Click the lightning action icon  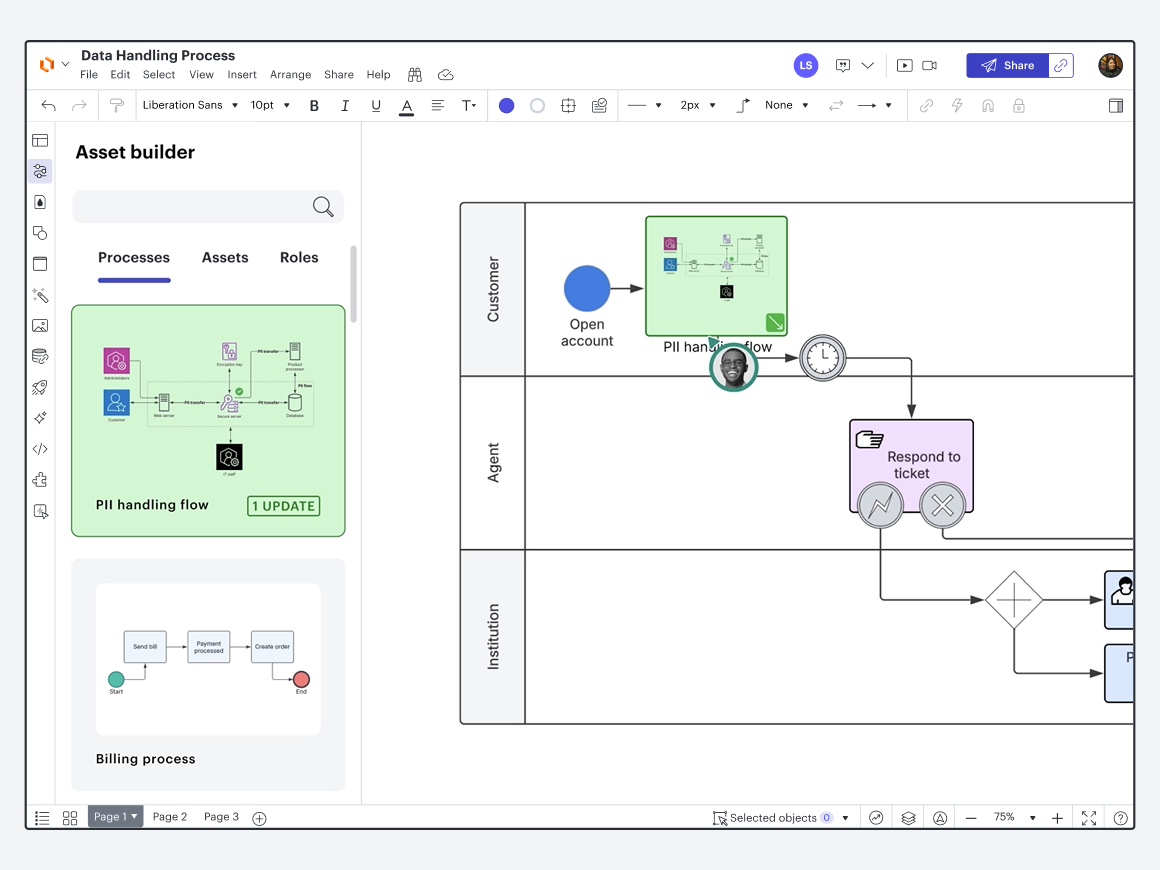957,106
